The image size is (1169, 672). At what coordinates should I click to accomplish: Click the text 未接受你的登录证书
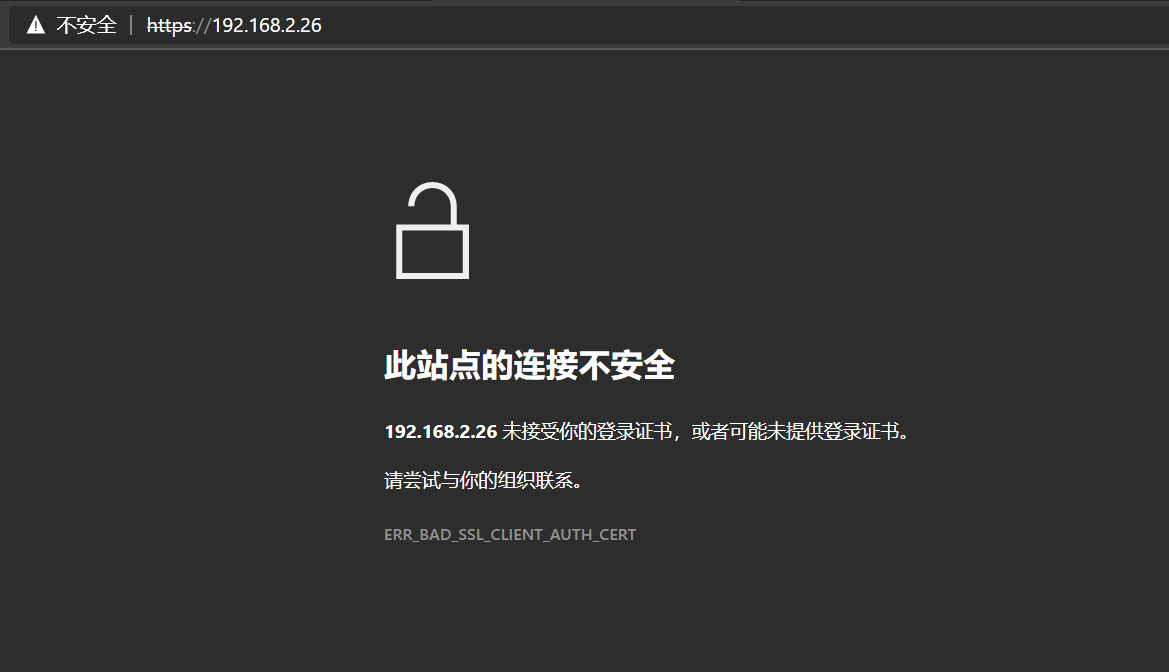587,432
